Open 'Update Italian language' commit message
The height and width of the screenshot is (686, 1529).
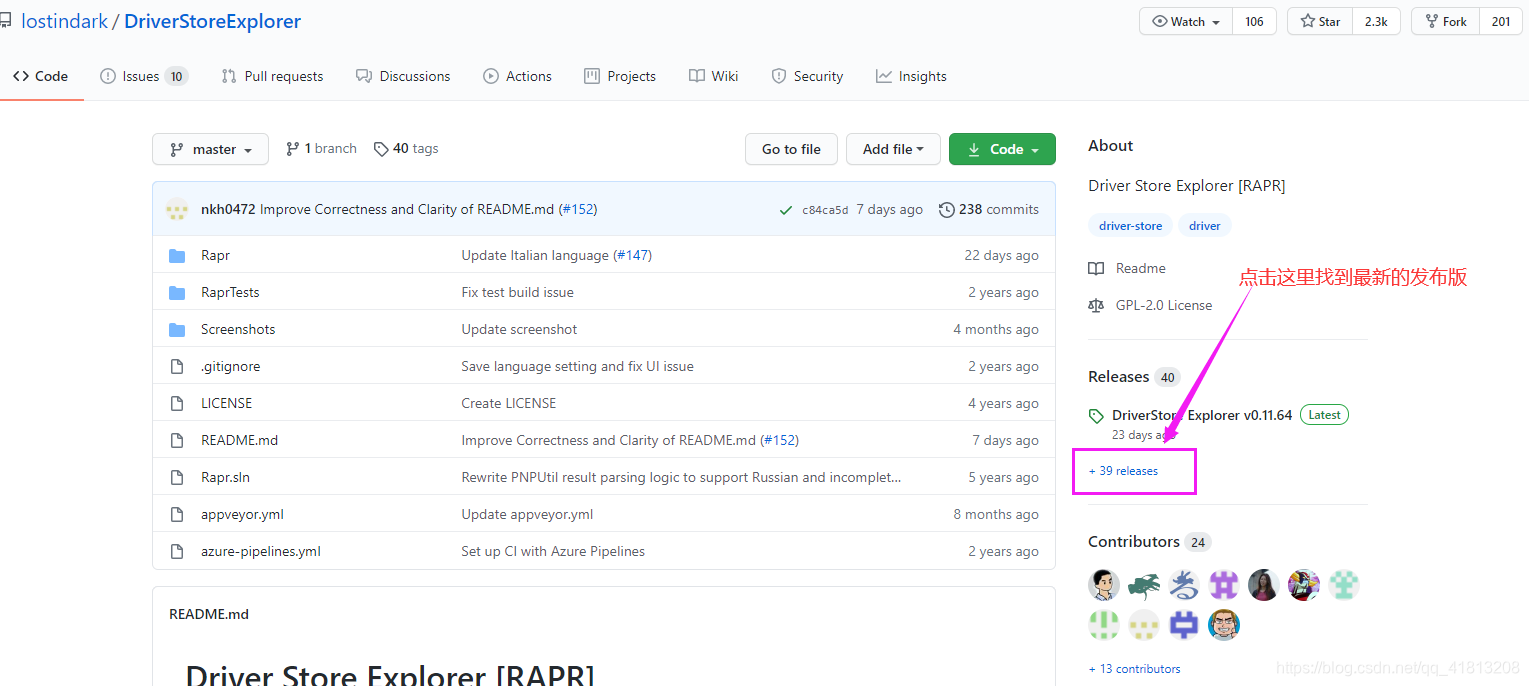(535, 255)
